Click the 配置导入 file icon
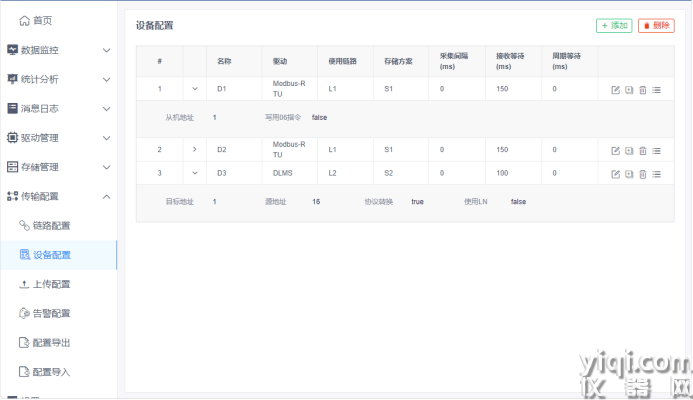This screenshot has height=400, width=693. coord(24,371)
